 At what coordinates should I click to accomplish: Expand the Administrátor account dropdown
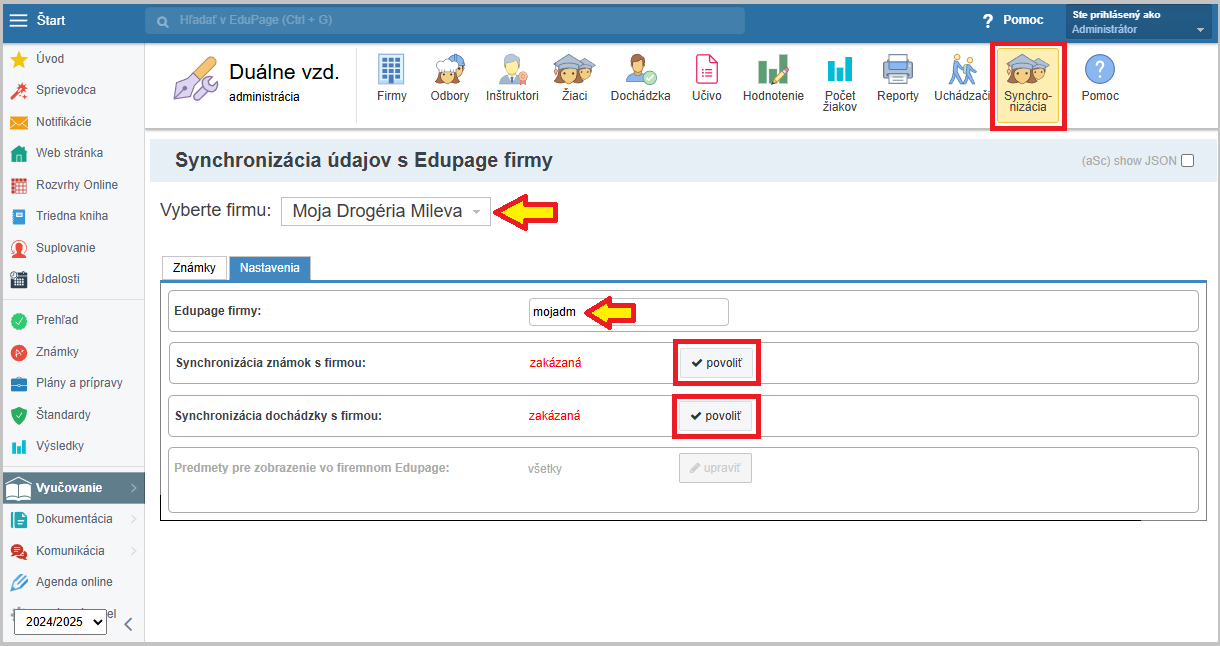pyautogui.click(x=1139, y=22)
